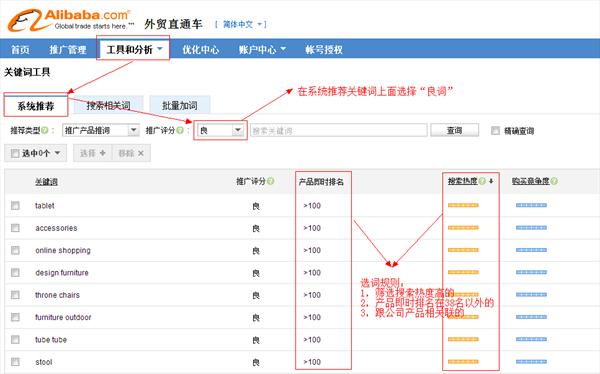Sort by 购买竞争度 column header

[x=531, y=181]
